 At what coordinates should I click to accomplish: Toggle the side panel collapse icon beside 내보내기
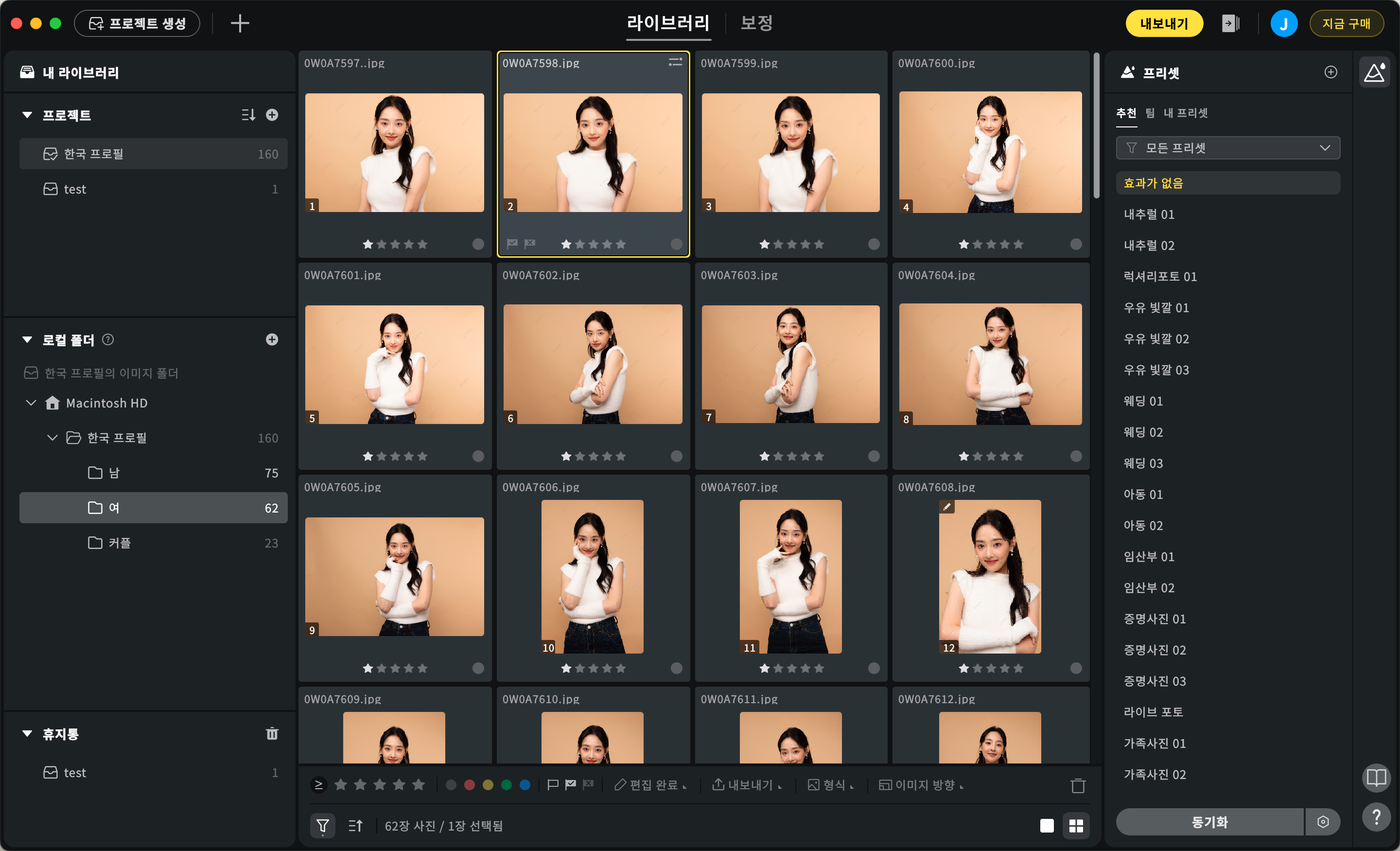click(1230, 23)
